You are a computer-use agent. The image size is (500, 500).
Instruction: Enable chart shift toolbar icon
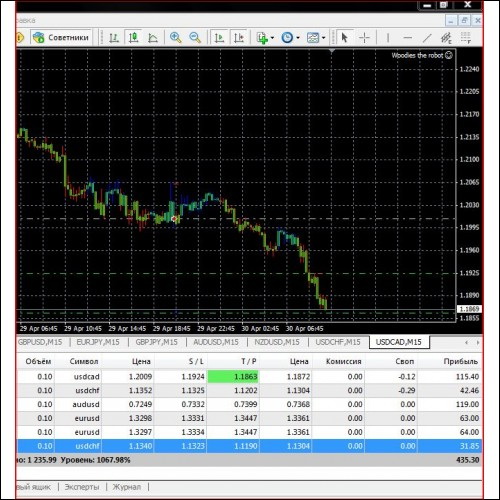(x=239, y=38)
